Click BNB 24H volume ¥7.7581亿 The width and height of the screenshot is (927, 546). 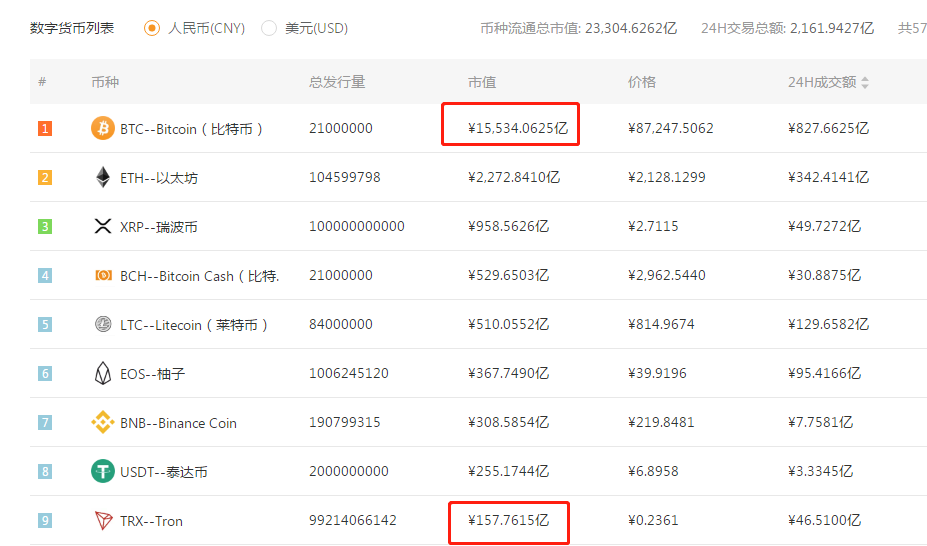point(821,422)
